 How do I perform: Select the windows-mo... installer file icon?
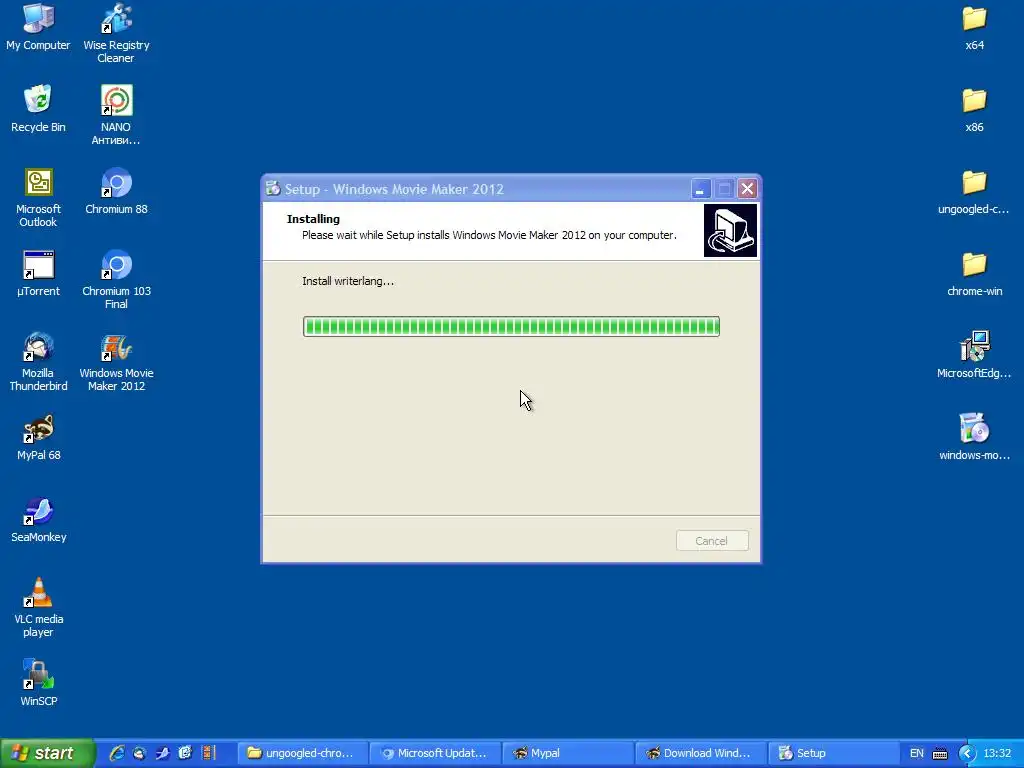point(974,438)
